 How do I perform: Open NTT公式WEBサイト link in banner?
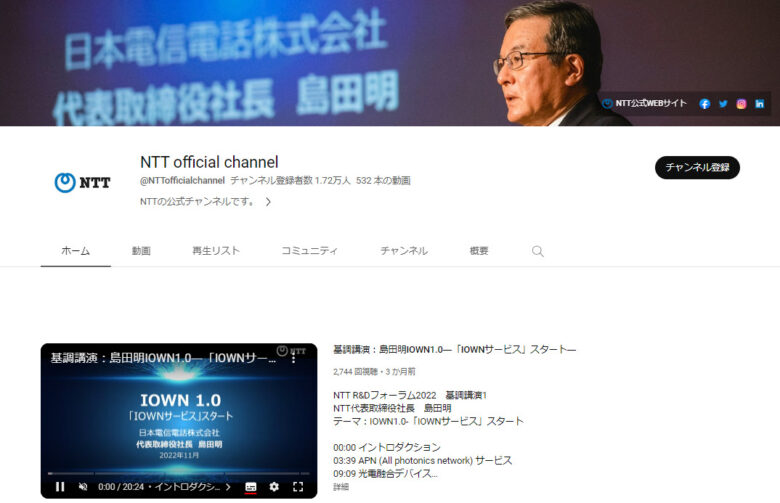click(x=644, y=103)
